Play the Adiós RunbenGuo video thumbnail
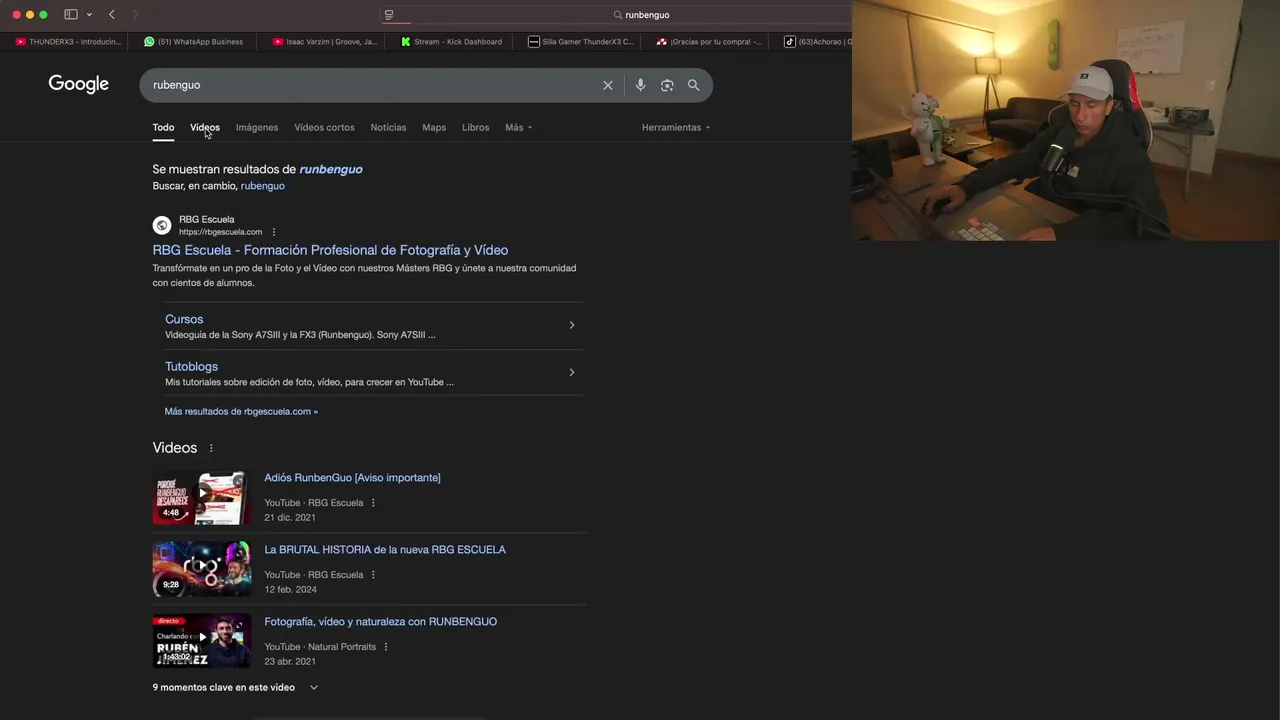Image resolution: width=1280 pixels, height=720 pixels. point(201,497)
